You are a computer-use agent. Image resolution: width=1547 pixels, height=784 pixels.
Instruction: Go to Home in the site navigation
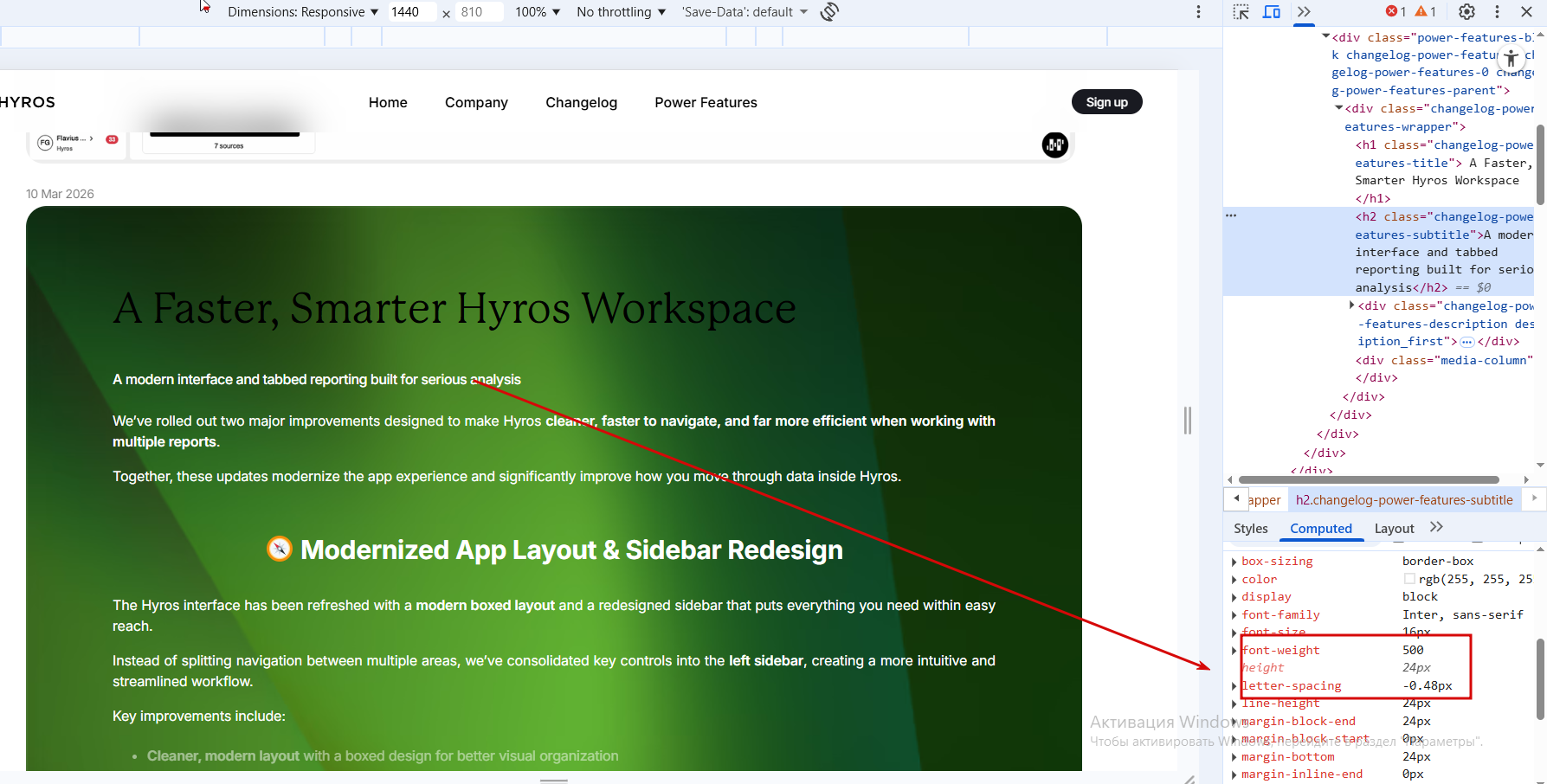click(388, 102)
